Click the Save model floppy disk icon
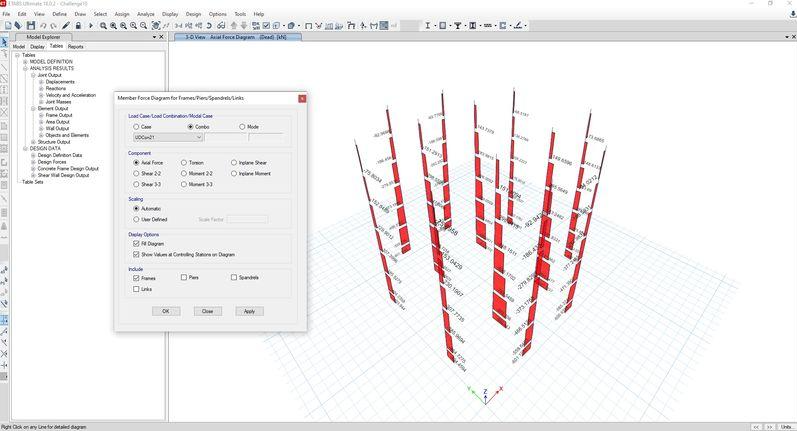The height and width of the screenshot is (431, 797). (x=31, y=25)
